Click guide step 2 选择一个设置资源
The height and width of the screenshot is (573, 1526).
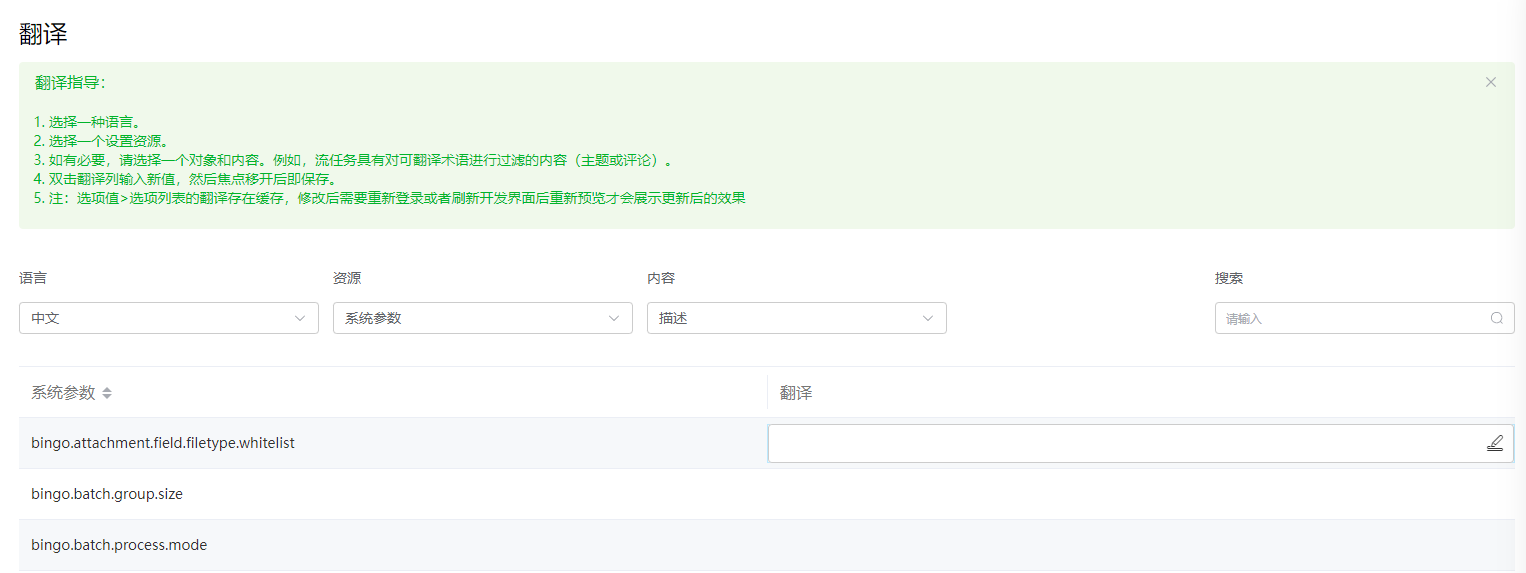pyautogui.click(x=101, y=141)
